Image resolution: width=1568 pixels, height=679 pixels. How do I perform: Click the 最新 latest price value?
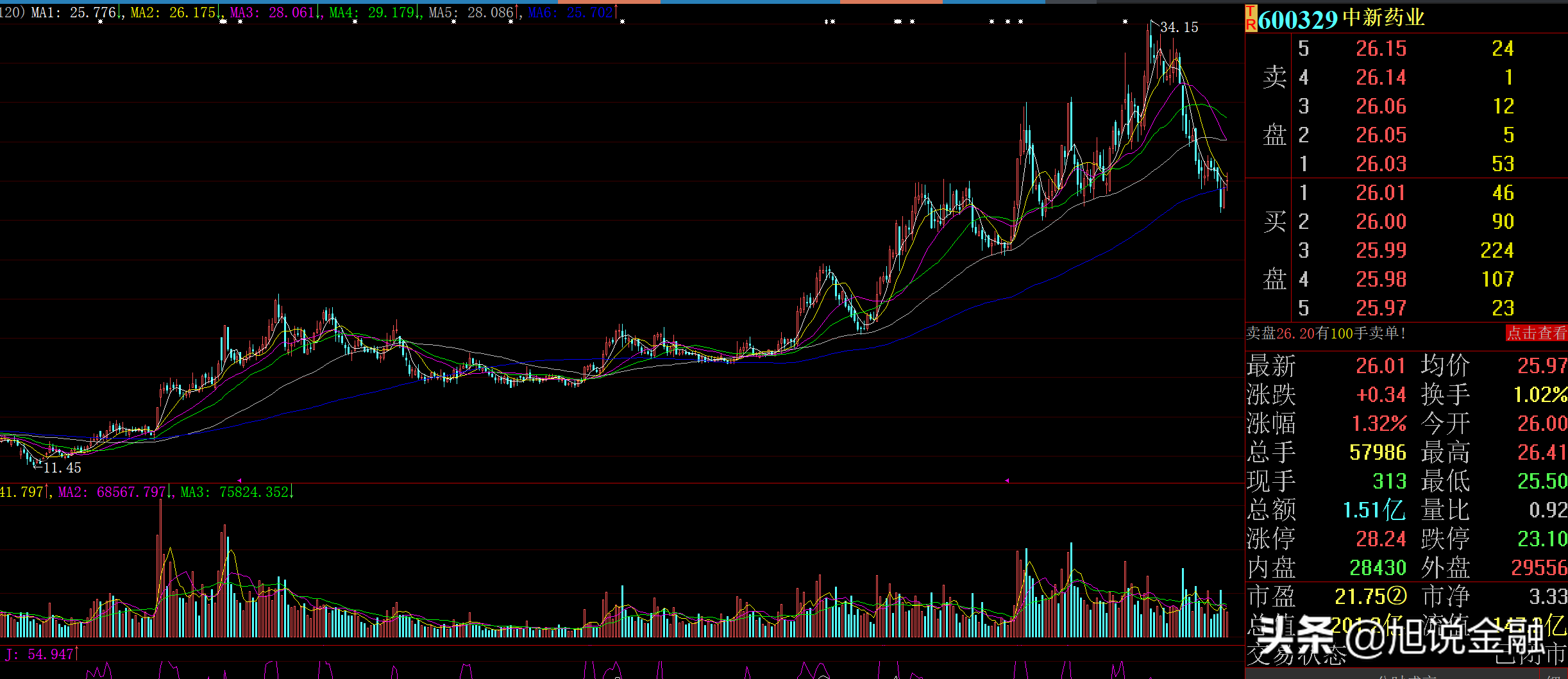click(x=1381, y=366)
